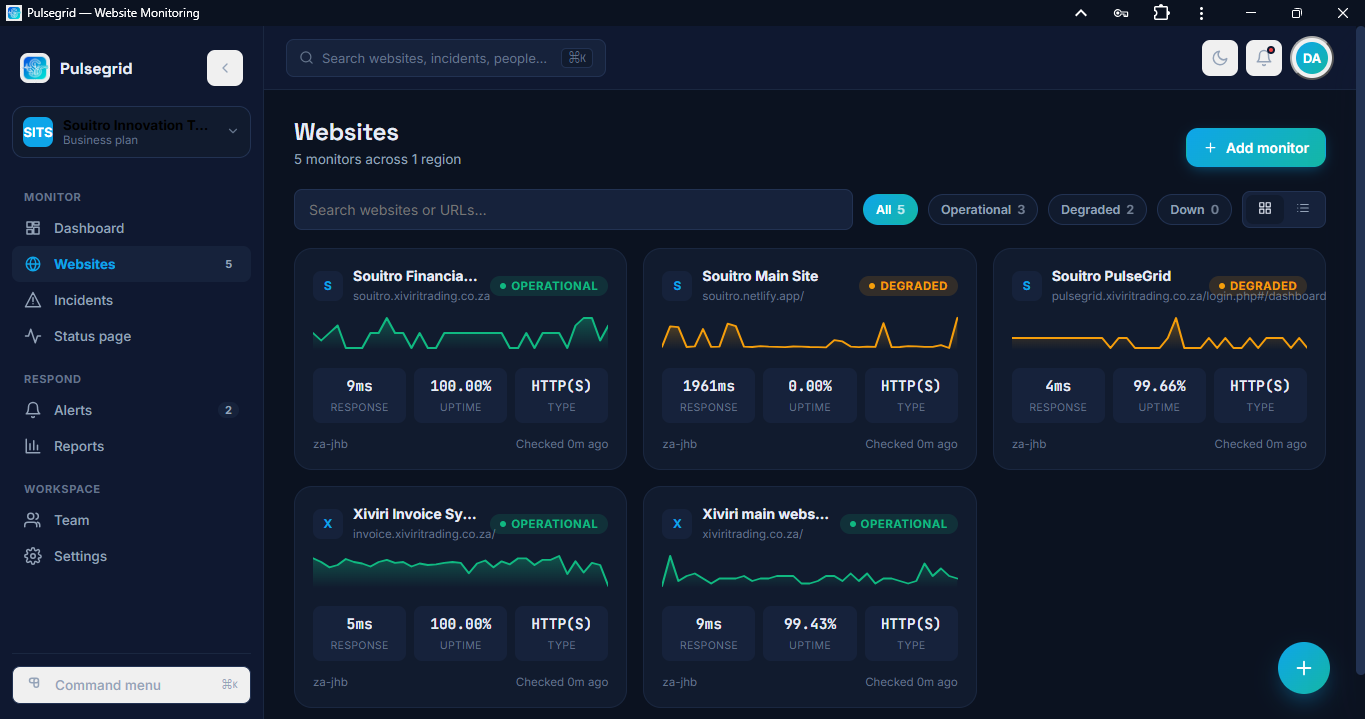Open Status page in the sidebar

point(131,336)
